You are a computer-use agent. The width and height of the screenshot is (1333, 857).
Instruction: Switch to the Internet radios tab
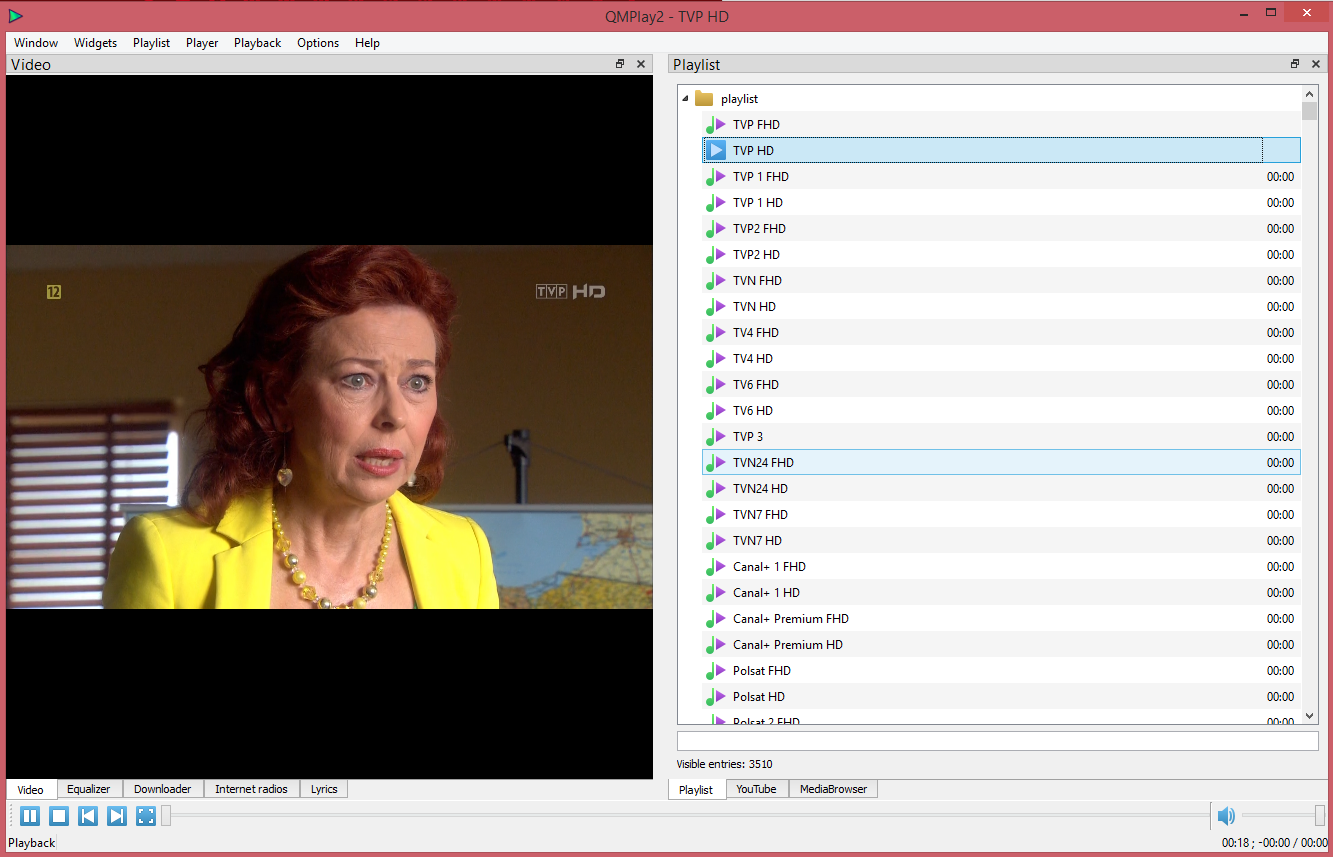[x=251, y=789]
